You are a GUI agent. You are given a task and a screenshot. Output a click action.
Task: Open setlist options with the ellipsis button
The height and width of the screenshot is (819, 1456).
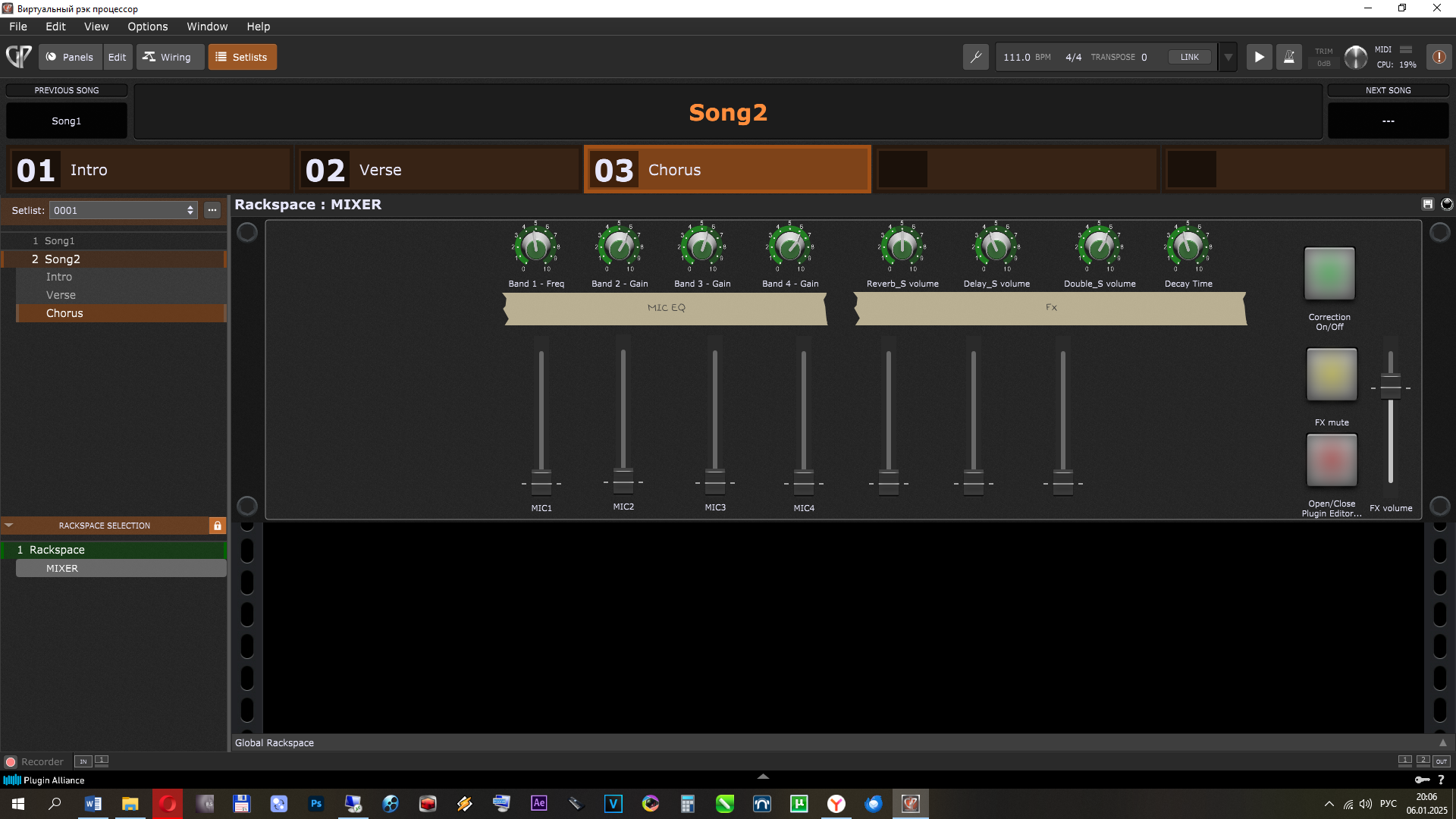212,210
